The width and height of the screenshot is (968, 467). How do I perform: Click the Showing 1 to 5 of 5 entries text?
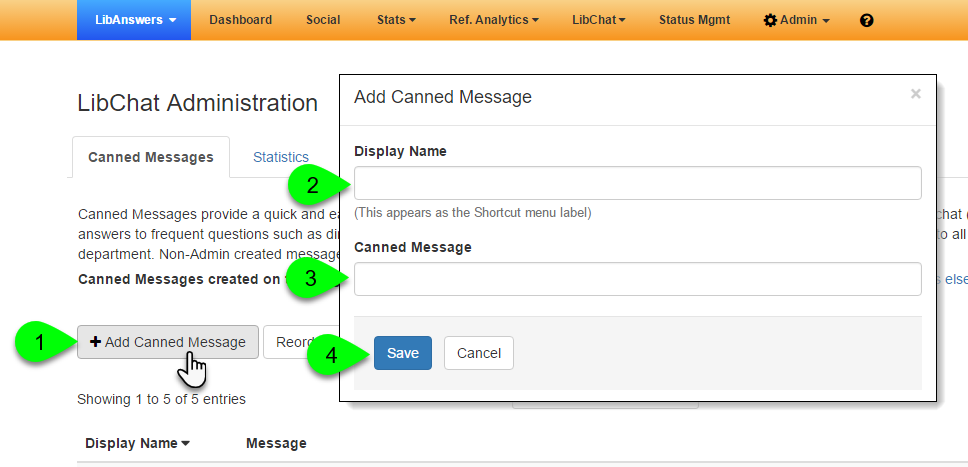(161, 399)
